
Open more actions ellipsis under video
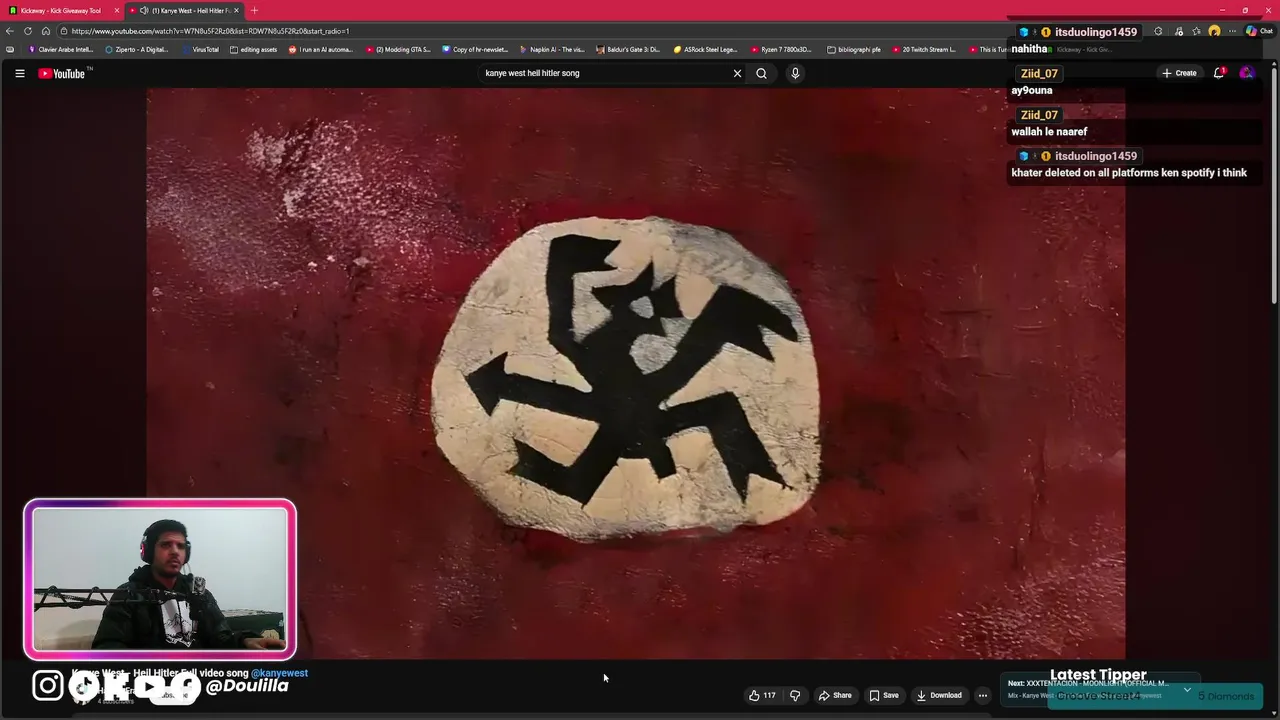click(x=983, y=695)
